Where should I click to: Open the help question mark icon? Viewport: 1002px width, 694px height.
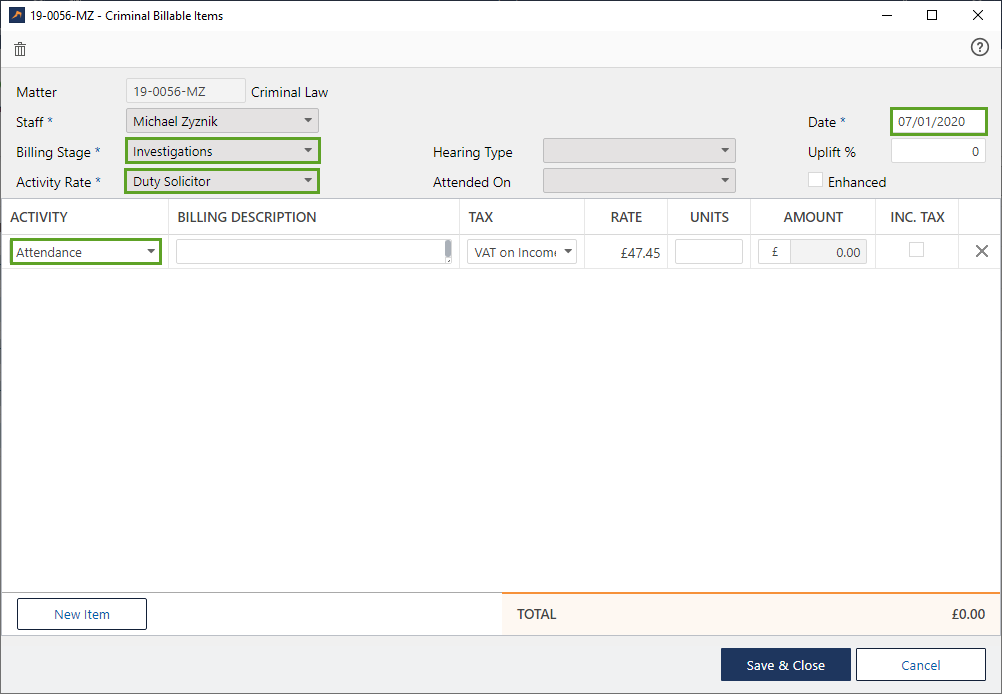point(979,48)
